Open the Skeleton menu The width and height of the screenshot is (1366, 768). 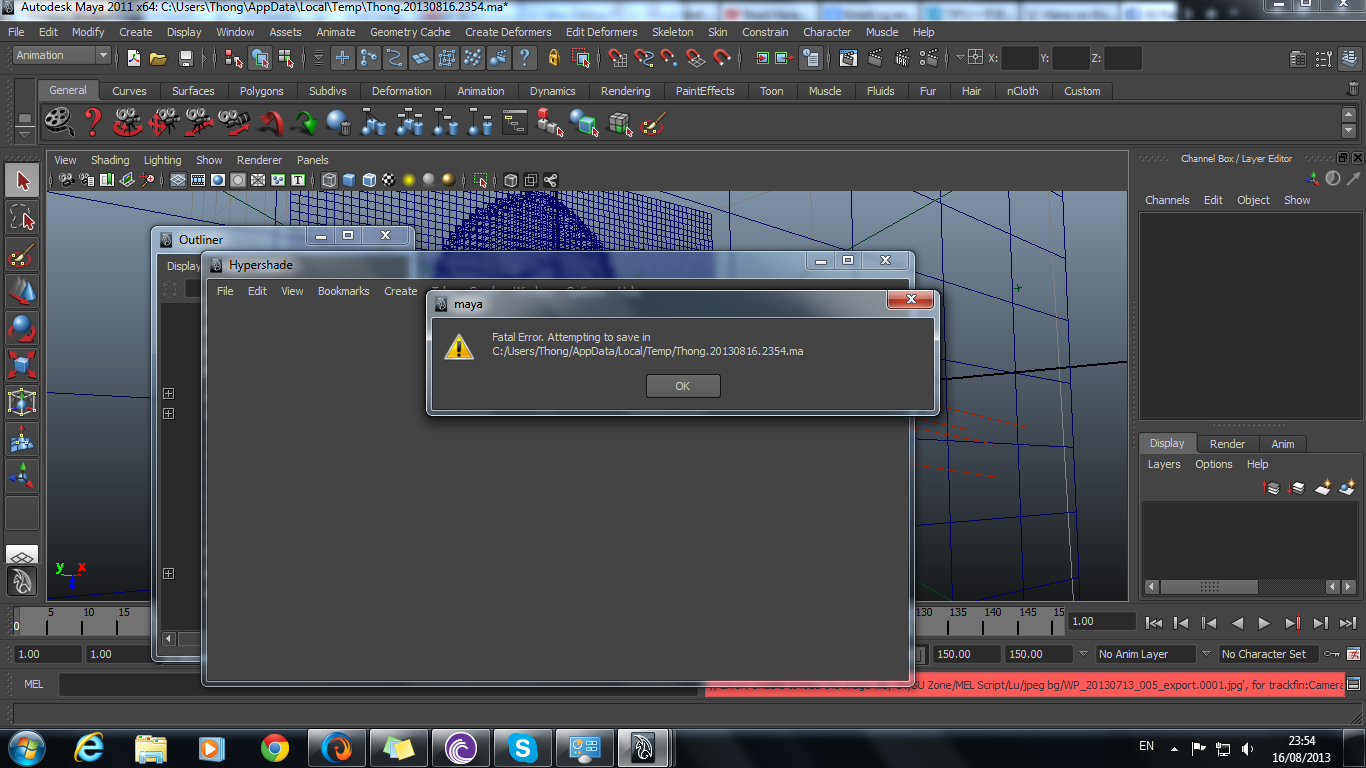click(x=673, y=32)
